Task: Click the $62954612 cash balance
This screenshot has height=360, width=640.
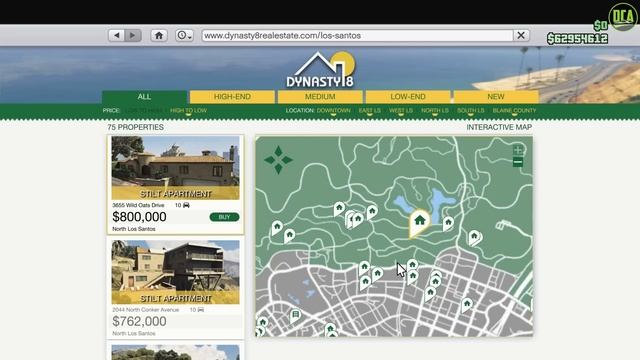Action: pyautogui.click(x=578, y=39)
